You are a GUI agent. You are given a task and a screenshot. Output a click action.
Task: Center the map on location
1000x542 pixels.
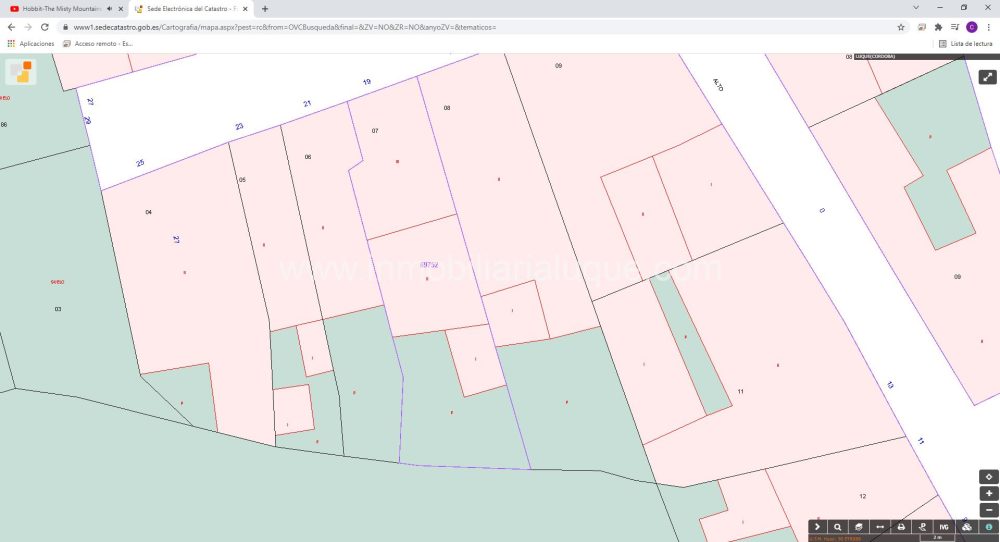pos(988,476)
